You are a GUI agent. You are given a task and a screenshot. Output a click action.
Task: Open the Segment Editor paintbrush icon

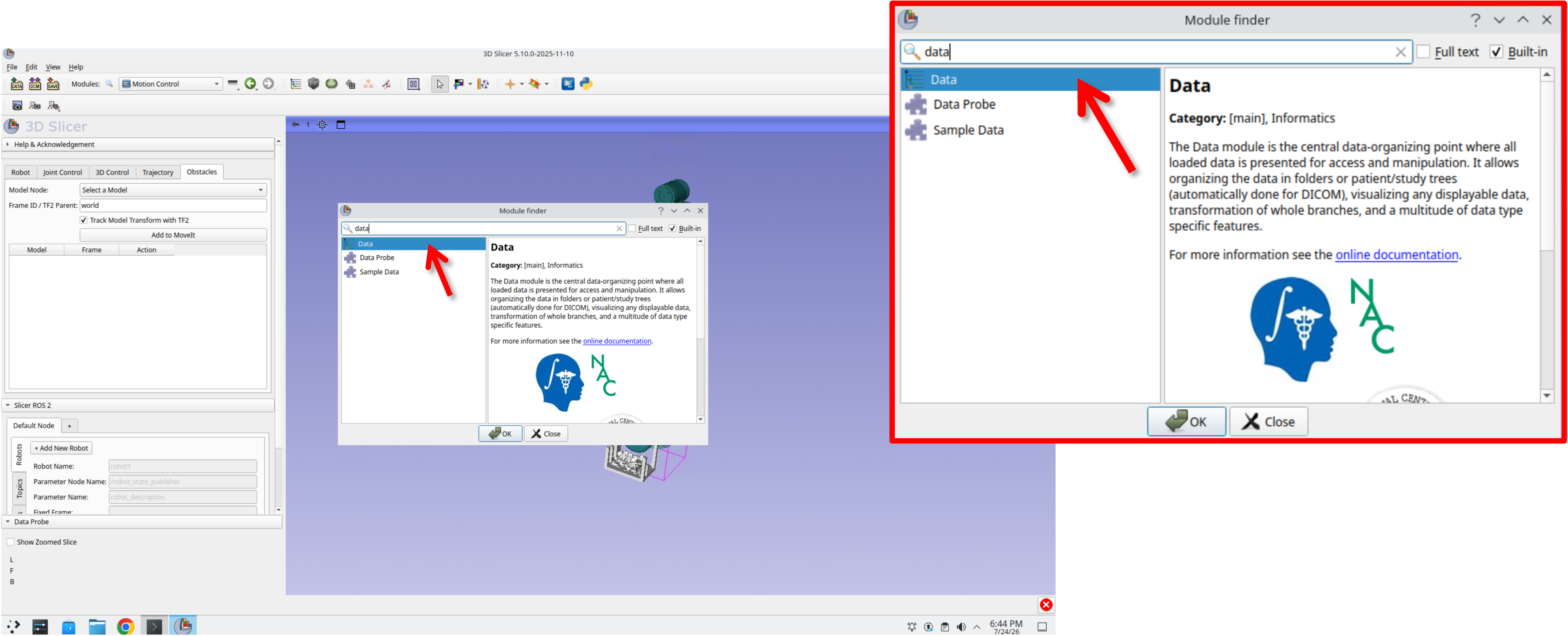point(387,84)
